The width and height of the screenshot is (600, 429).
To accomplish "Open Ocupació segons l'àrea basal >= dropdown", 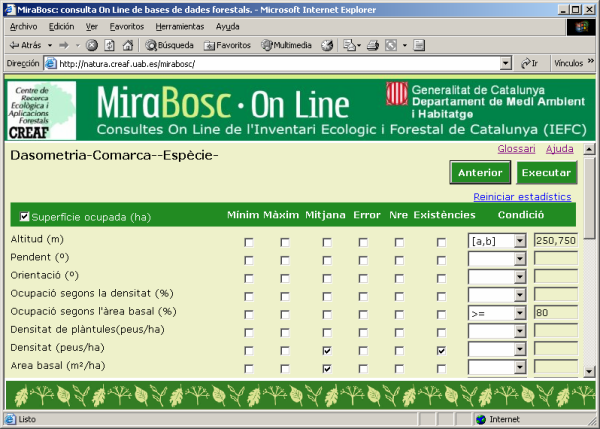I will (x=497, y=313).
